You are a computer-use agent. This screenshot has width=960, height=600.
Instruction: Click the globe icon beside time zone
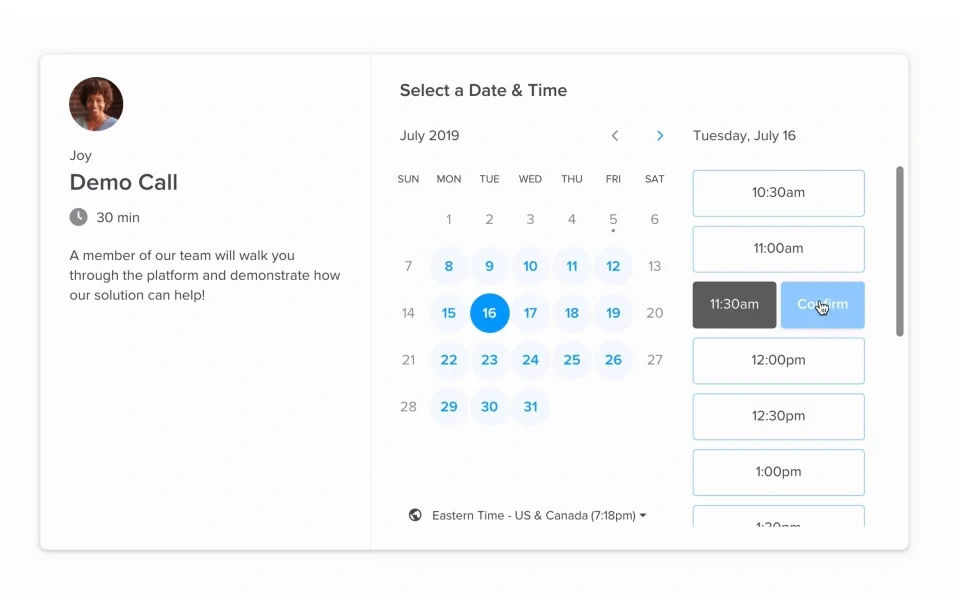[x=415, y=515]
